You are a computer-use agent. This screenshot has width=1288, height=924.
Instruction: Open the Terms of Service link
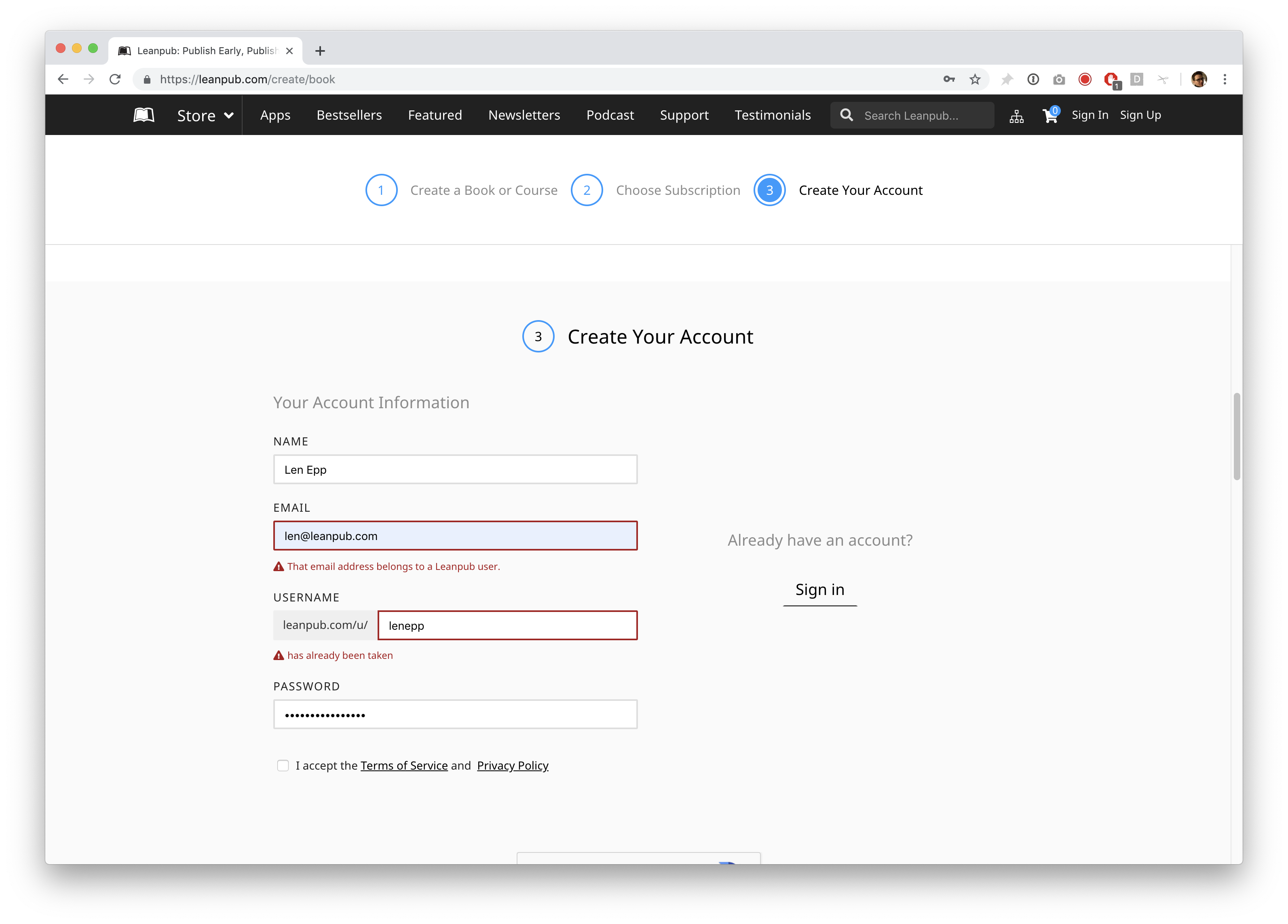click(404, 766)
